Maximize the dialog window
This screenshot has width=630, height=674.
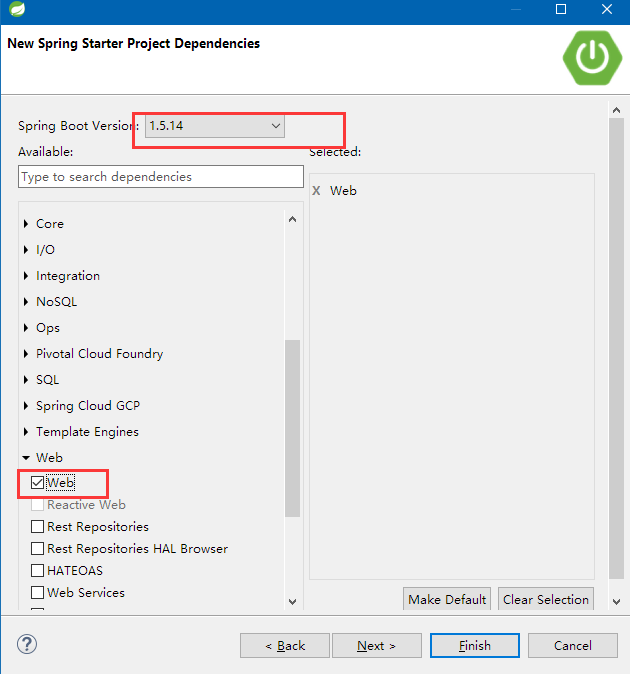560,9
